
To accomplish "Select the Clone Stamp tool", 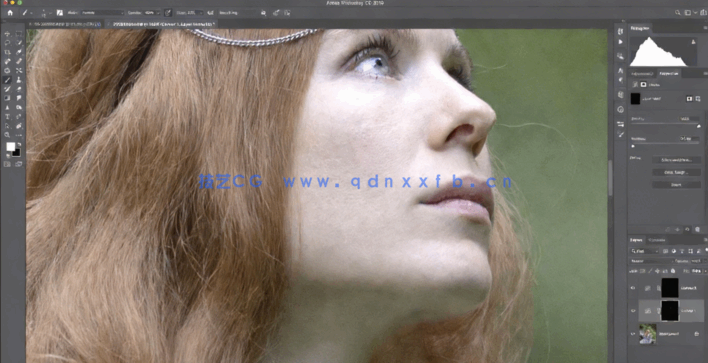I will 19,80.
